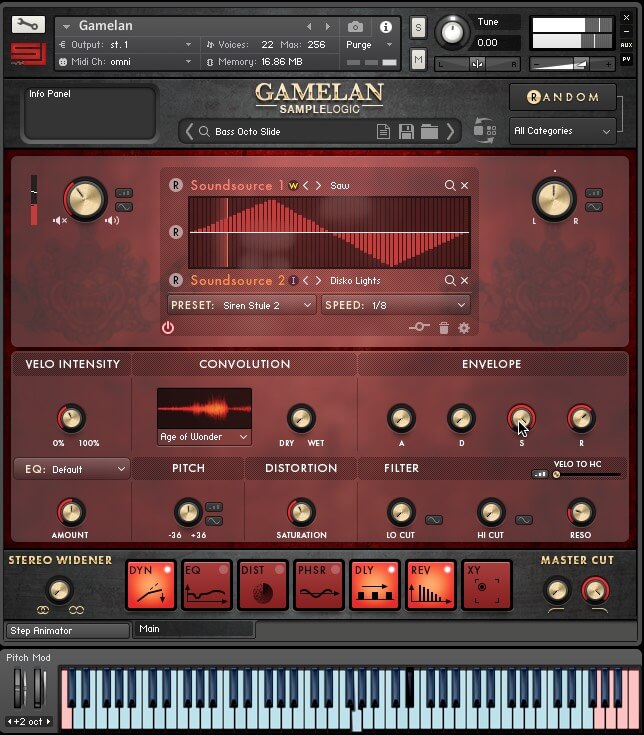644x735 pixels.
Task: Open the PRESET Siren Style dropdown
Action: pyautogui.click(x=242, y=305)
